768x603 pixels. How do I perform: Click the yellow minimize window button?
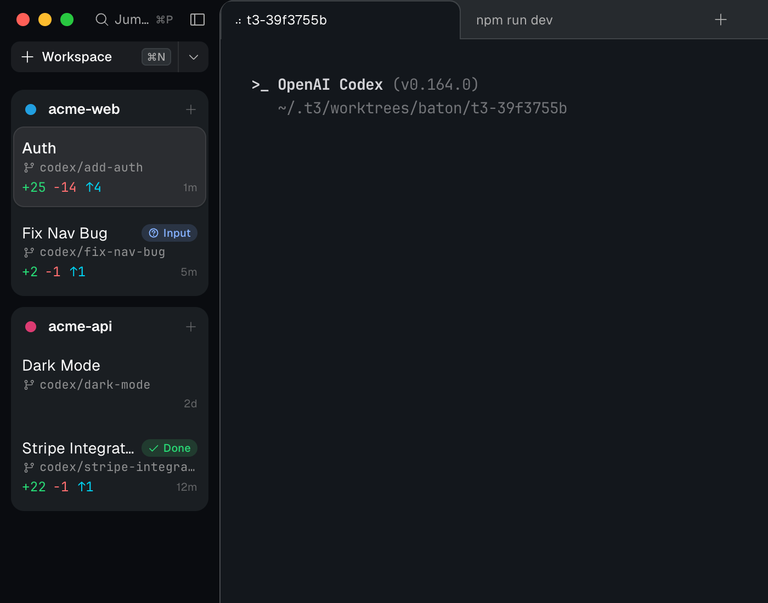(x=45, y=20)
